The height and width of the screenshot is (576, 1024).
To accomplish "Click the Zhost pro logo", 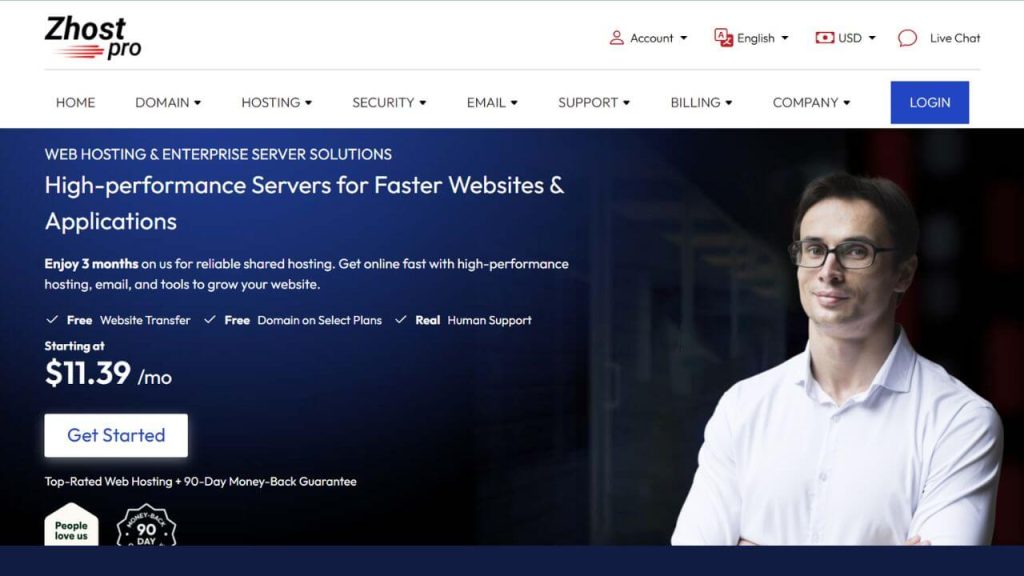I will tap(93, 38).
